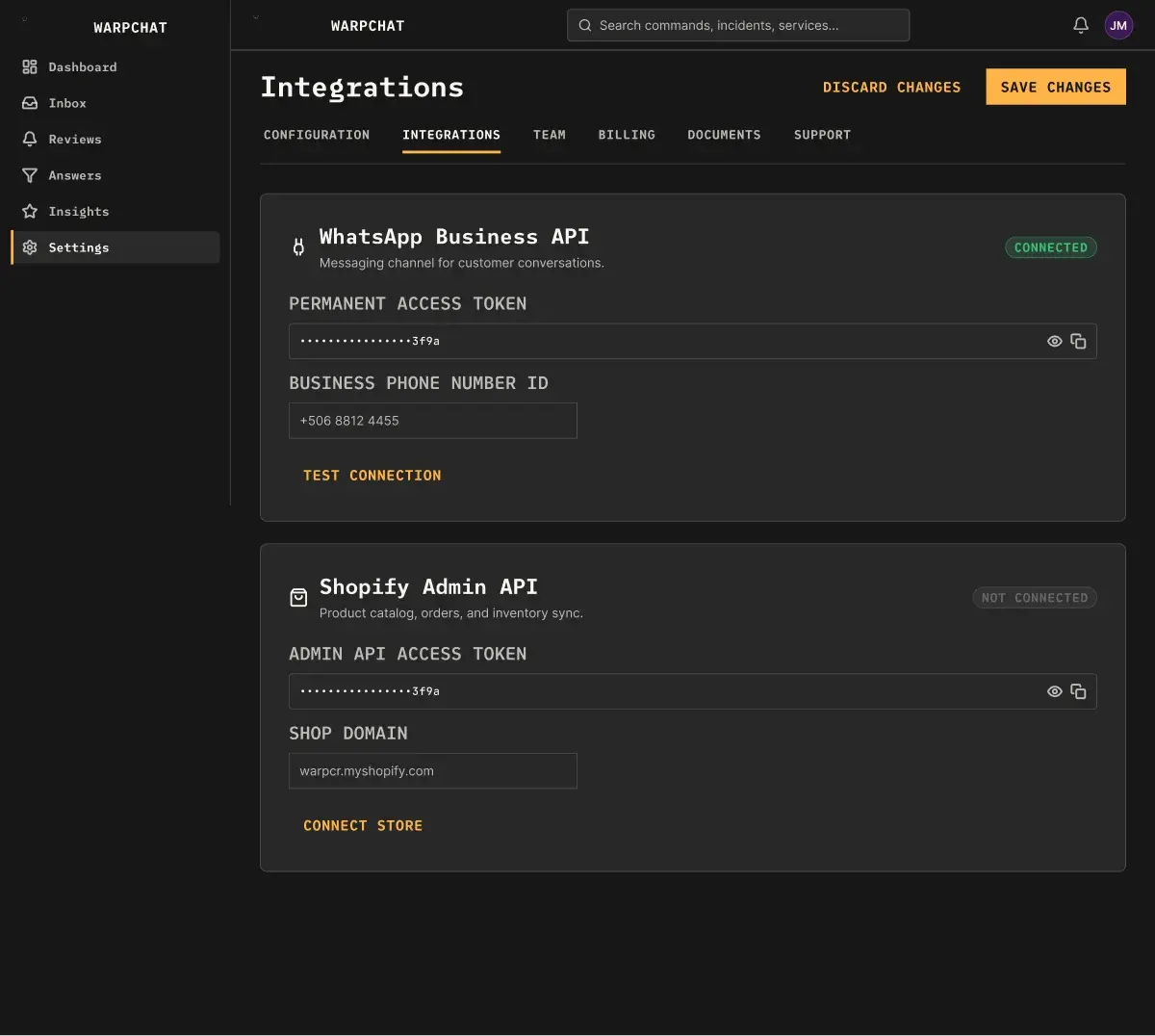Click the PERMANENT ACCESS TOKEN label
Image resolution: width=1155 pixels, height=1036 pixels.
coord(408,304)
